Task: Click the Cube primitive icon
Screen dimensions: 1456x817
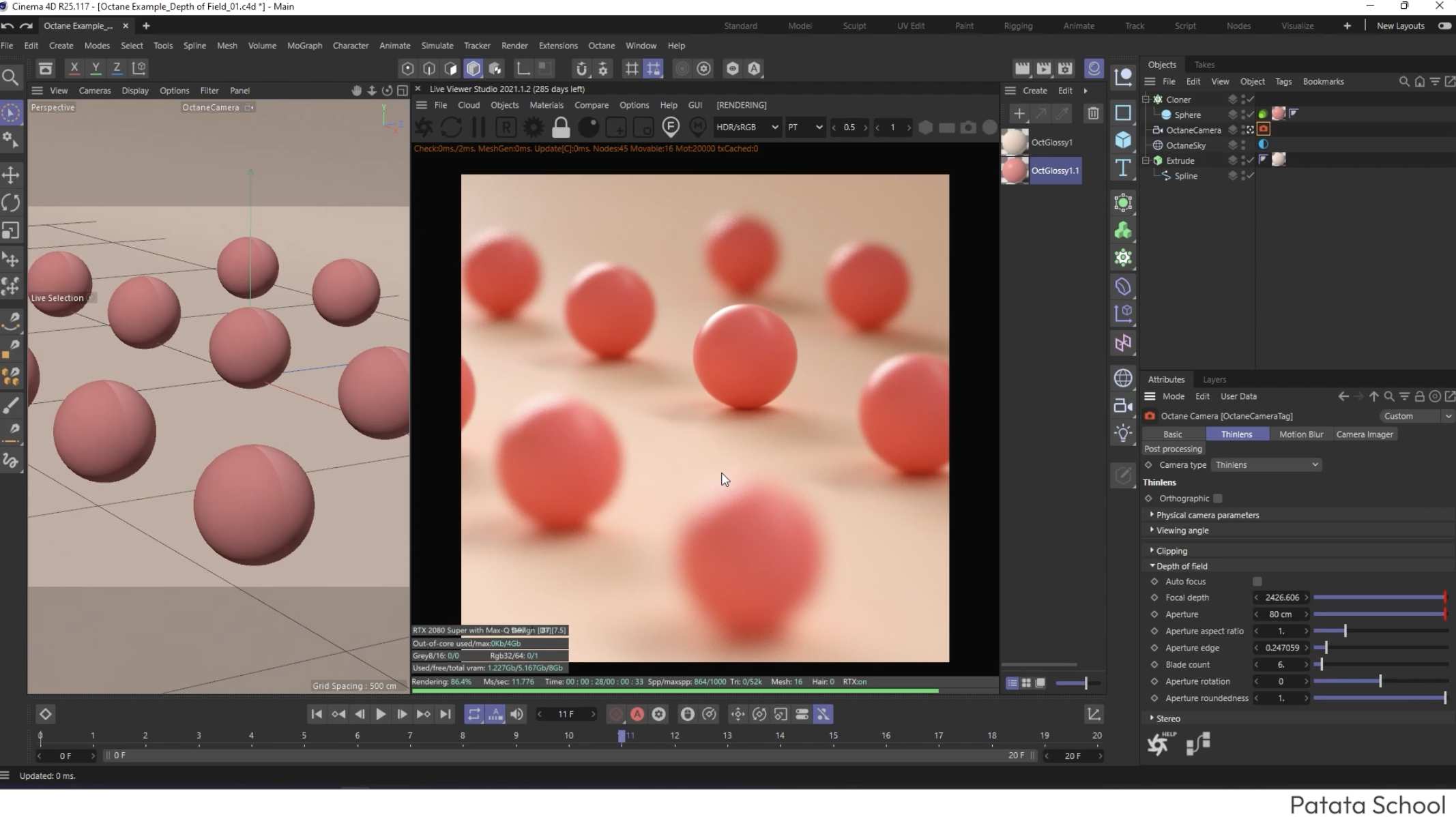Action: [x=1123, y=140]
